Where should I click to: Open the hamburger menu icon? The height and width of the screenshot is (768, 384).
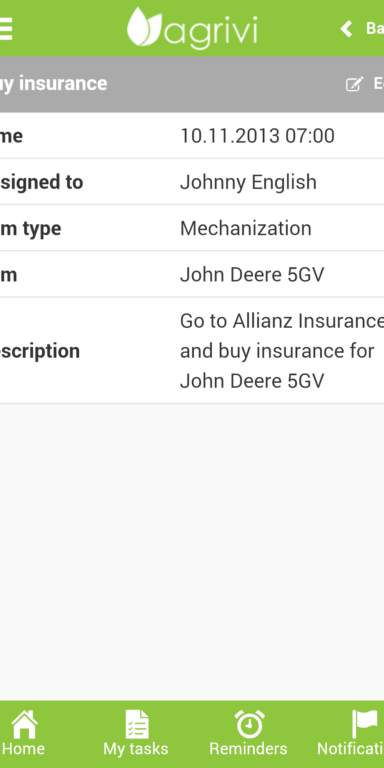5,29
